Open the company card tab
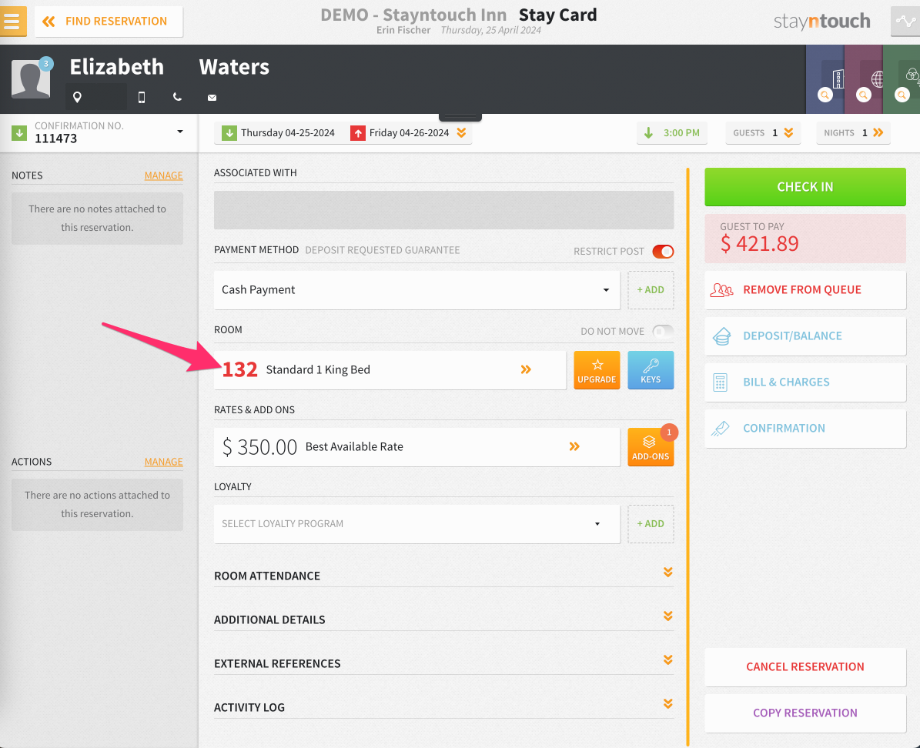920x748 pixels. [826, 79]
